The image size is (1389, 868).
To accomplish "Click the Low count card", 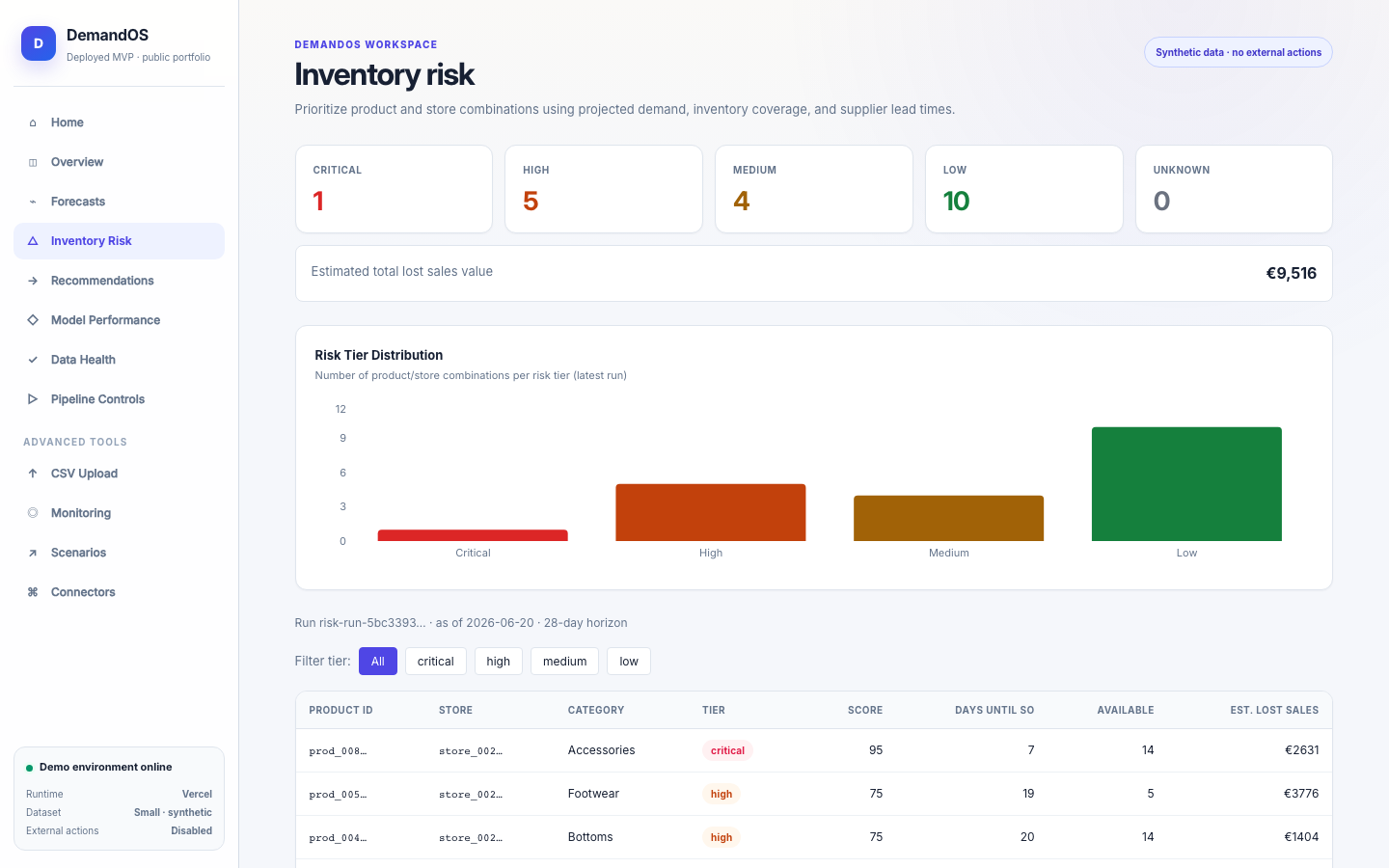I will tap(1024, 189).
